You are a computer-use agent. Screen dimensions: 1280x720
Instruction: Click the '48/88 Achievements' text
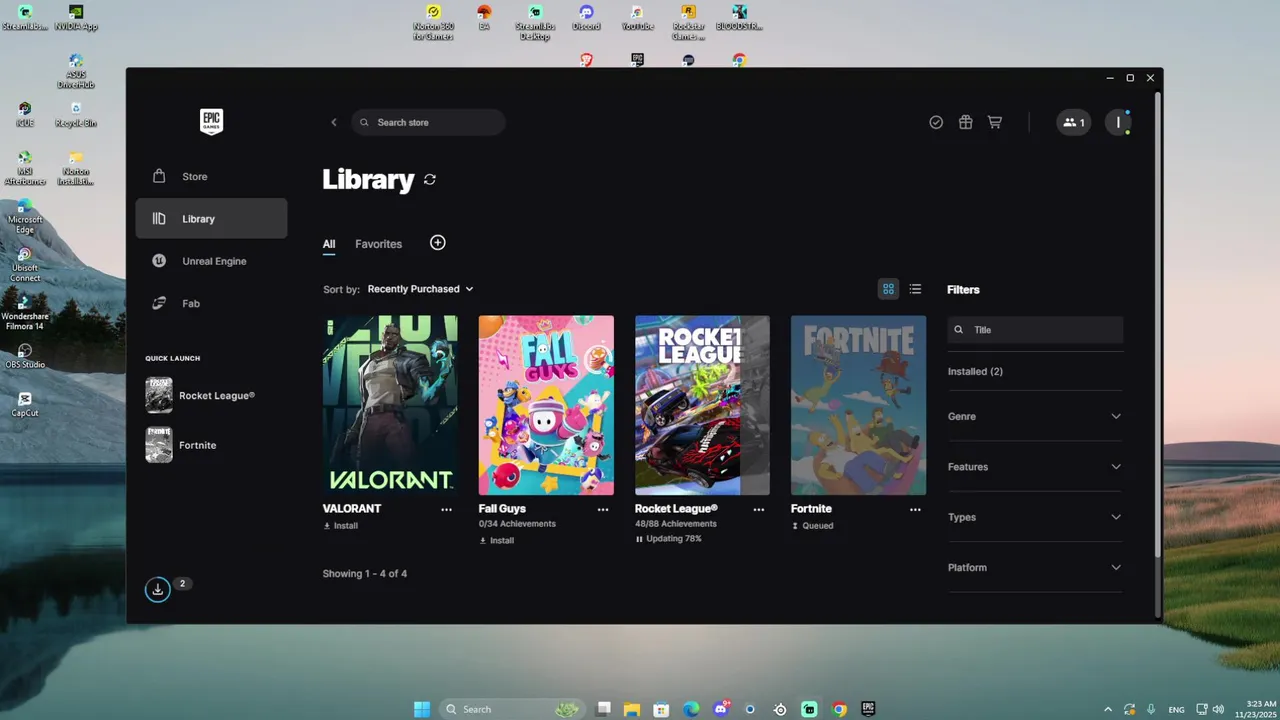(x=675, y=524)
